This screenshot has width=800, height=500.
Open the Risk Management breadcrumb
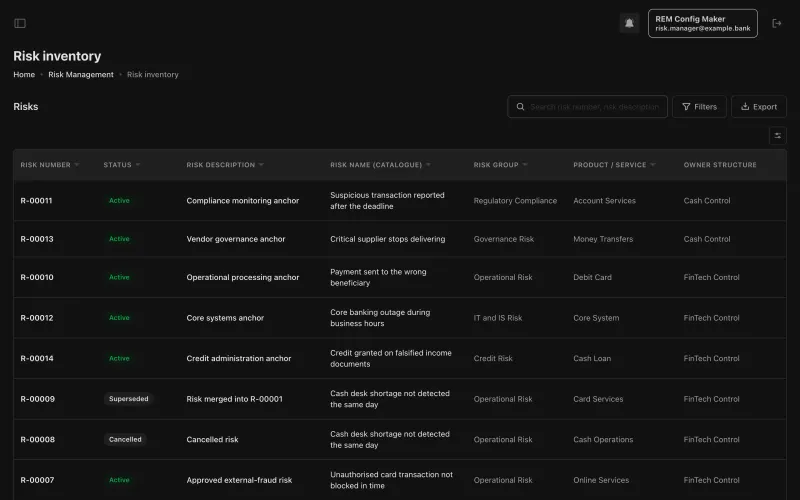[x=81, y=74]
